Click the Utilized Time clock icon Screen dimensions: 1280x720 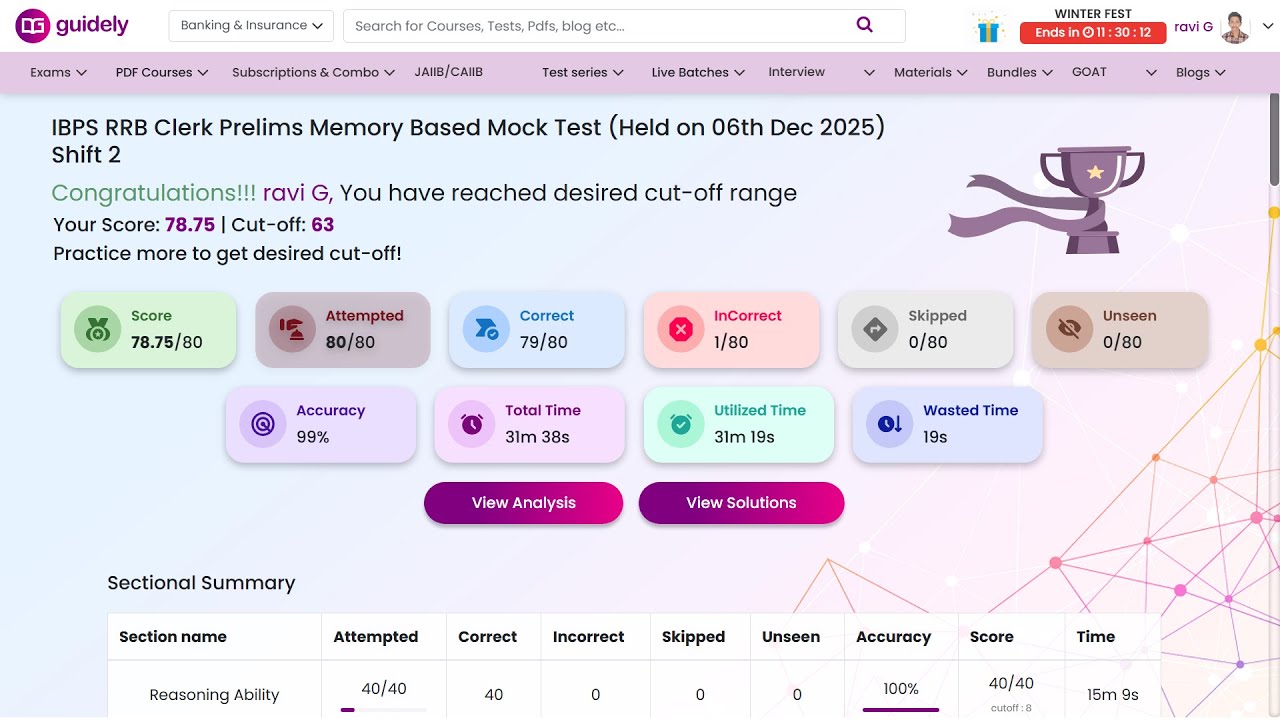pyautogui.click(x=681, y=424)
